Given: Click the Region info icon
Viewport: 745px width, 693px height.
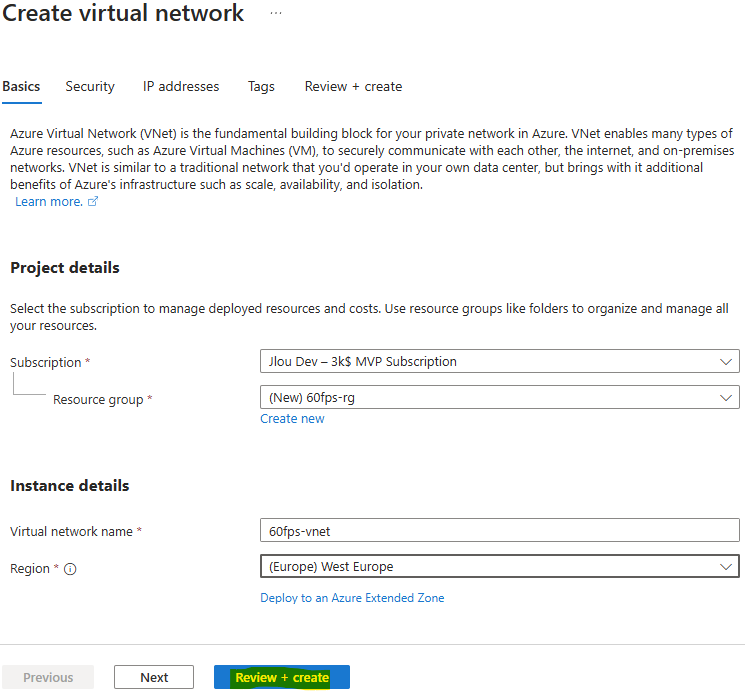Looking at the screenshot, I should pyautogui.click(x=70, y=569).
